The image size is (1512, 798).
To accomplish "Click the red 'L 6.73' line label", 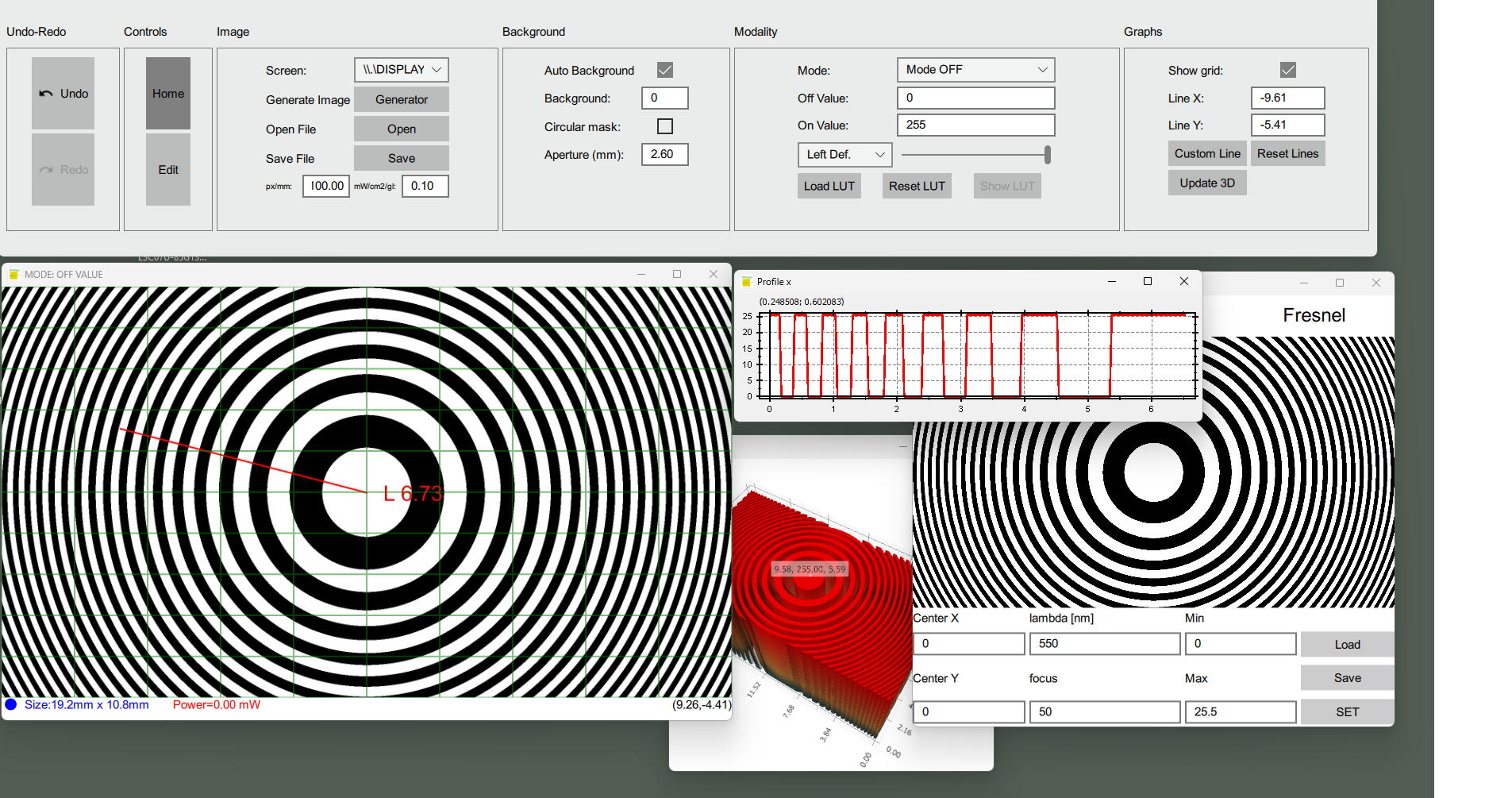I will (413, 494).
